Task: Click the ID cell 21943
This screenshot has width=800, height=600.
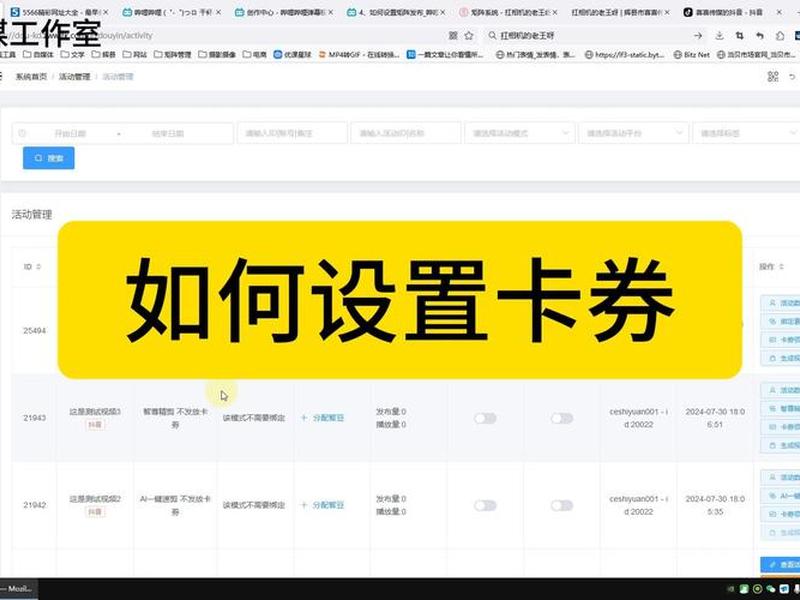Action: pyautogui.click(x=34, y=418)
